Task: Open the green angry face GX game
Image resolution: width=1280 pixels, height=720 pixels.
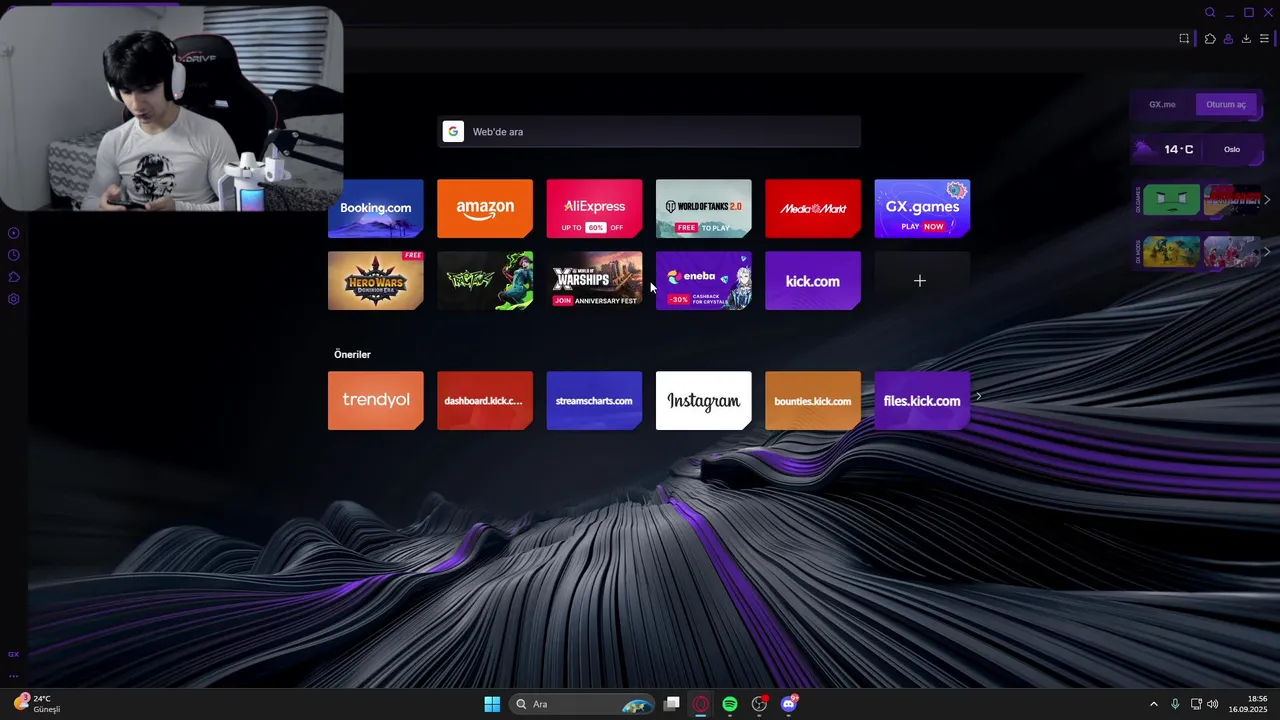Action: click(1171, 200)
